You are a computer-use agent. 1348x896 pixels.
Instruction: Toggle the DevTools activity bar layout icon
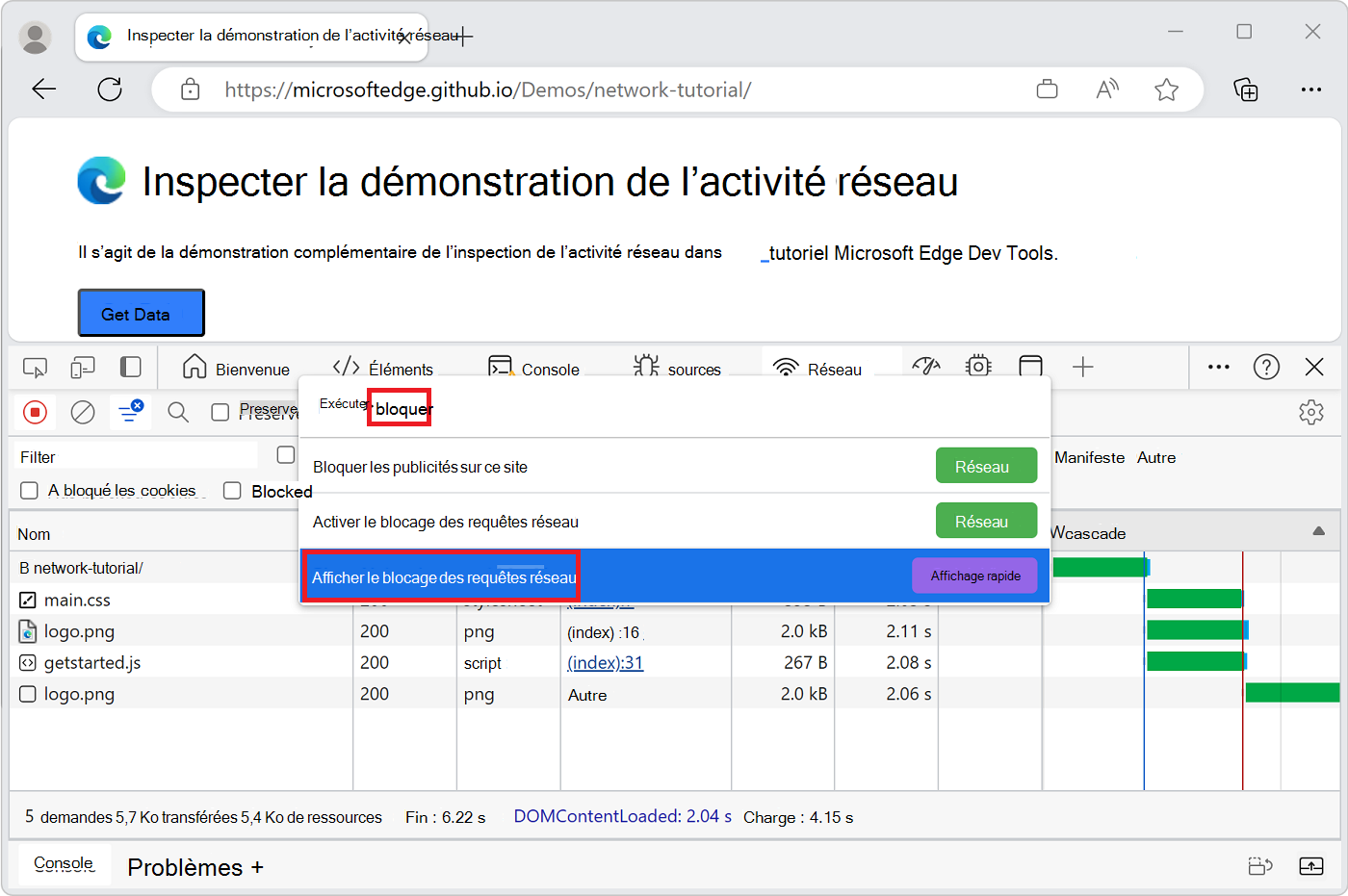[x=131, y=368]
